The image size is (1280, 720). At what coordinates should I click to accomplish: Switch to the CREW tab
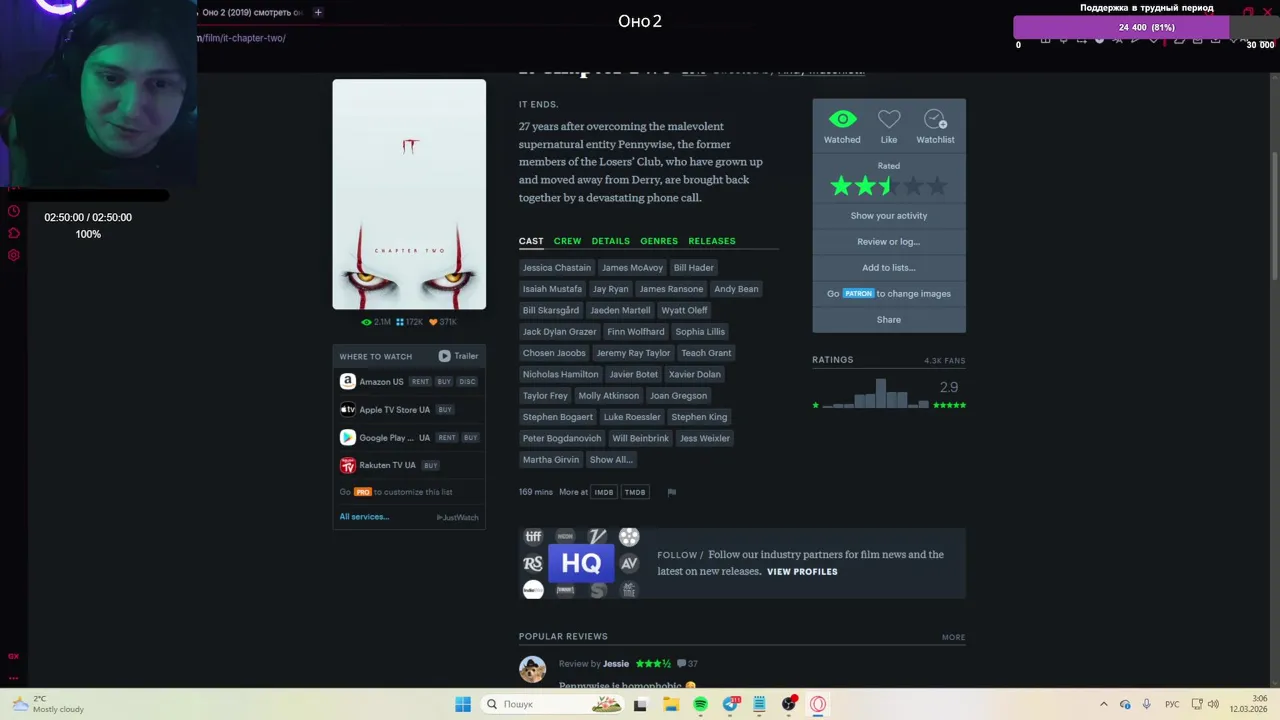click(x=567, y=241)
